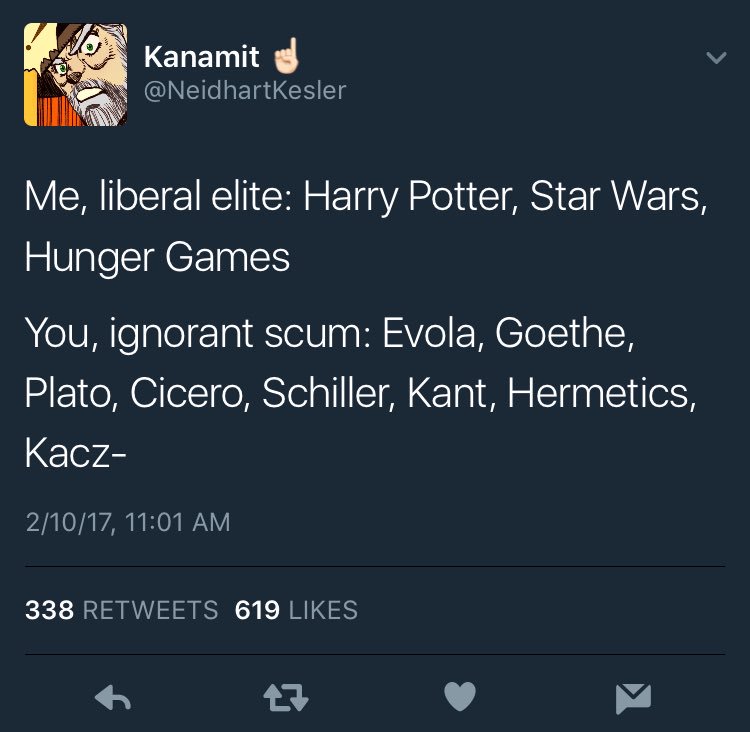The image size is (750, 732).
Task: Open tweet options chevron menu
Action: [x=716, y=58]
